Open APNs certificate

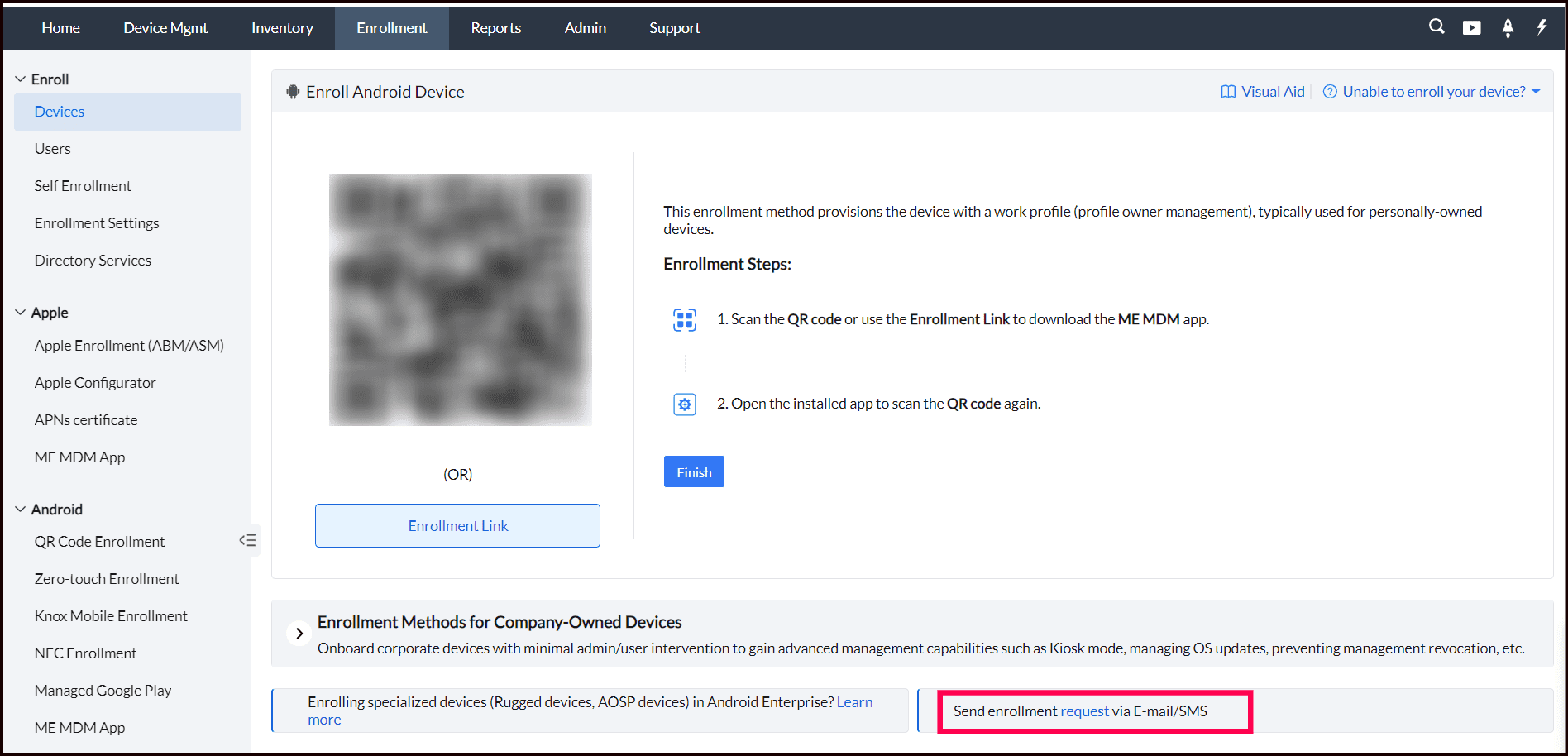(x=86, y=420)
